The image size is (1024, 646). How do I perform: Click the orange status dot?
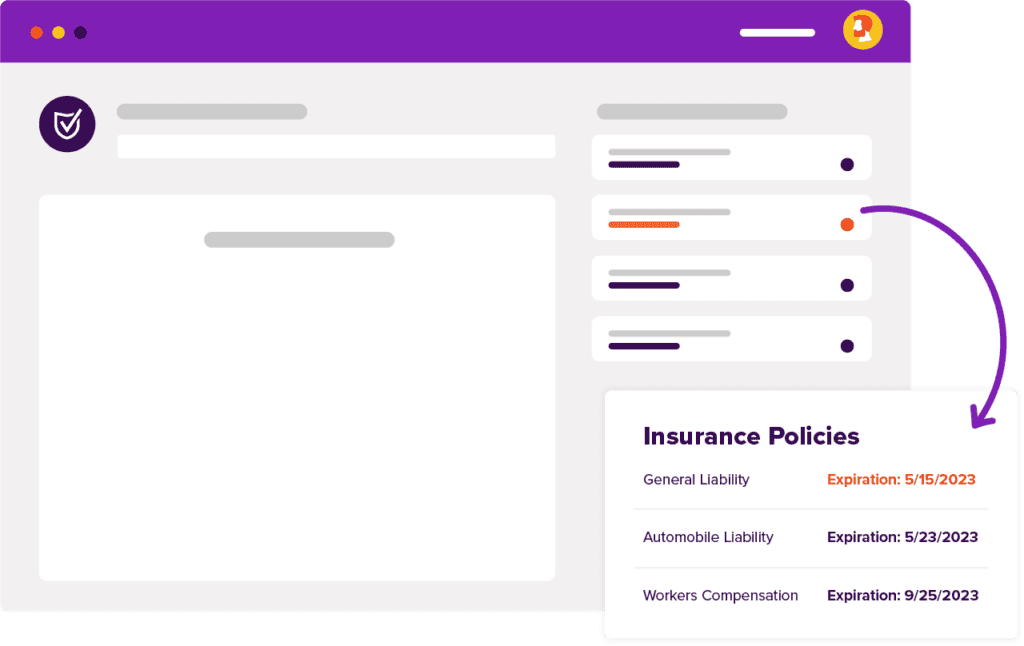(847, 225)
